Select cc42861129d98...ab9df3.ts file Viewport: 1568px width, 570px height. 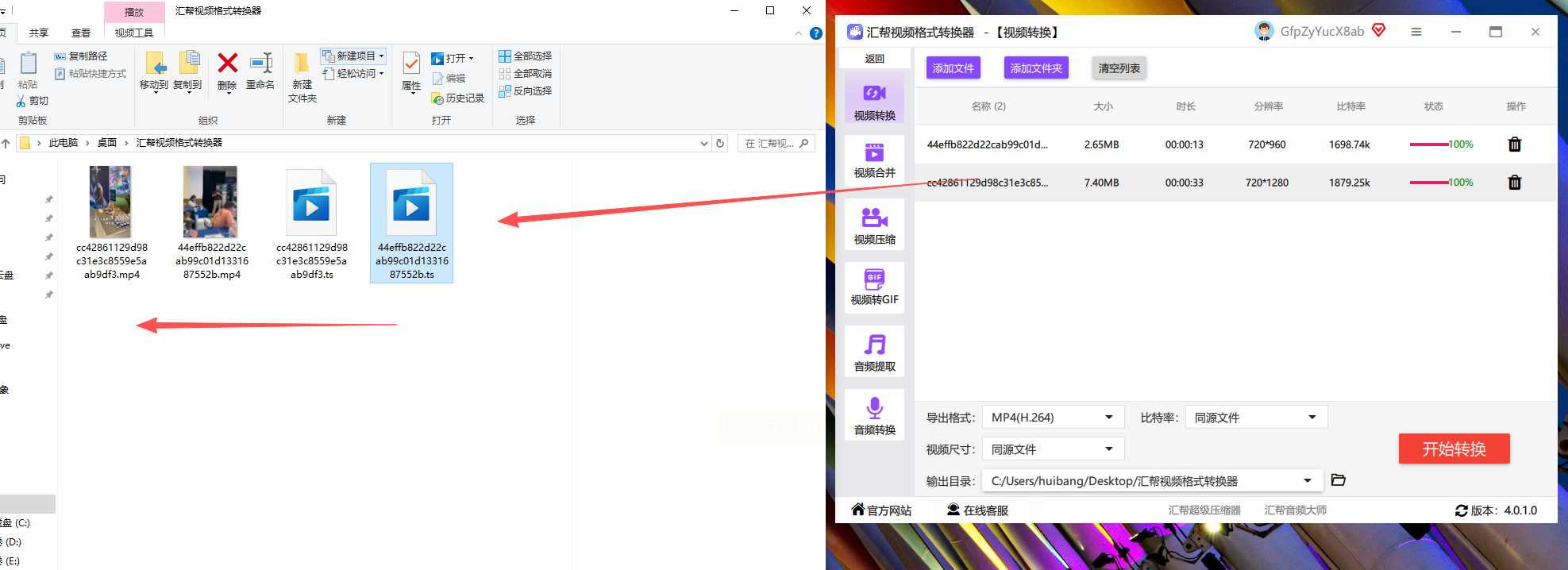coord(311,223)
